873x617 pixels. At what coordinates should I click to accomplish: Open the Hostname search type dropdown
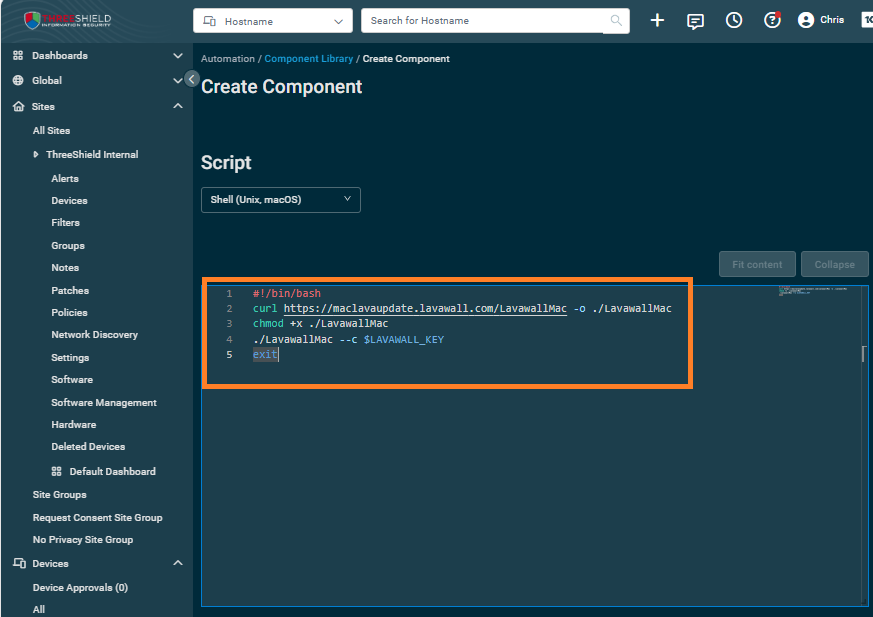(273, 21)
